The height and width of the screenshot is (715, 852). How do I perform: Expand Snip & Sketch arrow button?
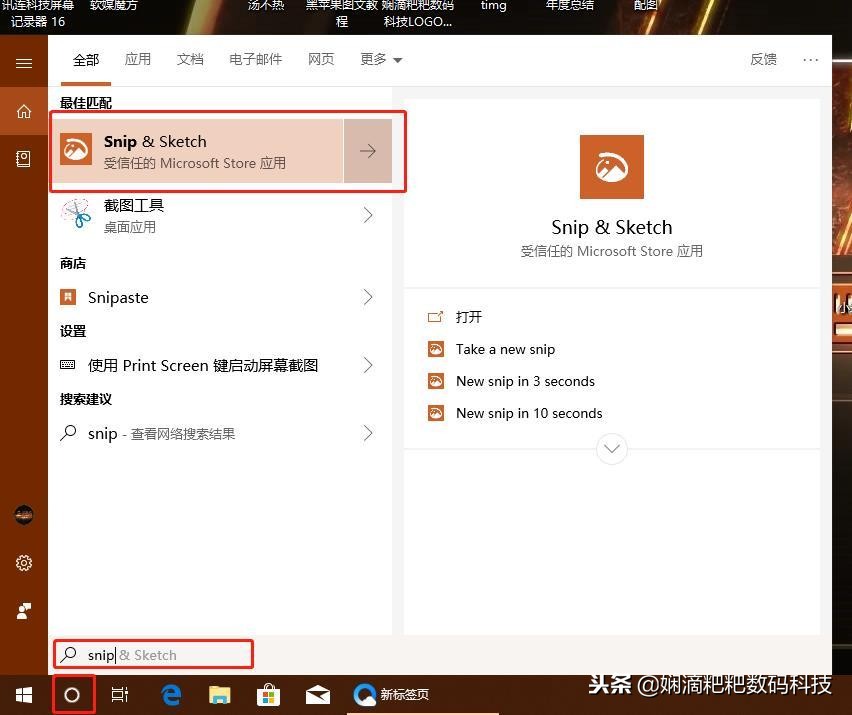pyautogui.click(x=368, y=150)
